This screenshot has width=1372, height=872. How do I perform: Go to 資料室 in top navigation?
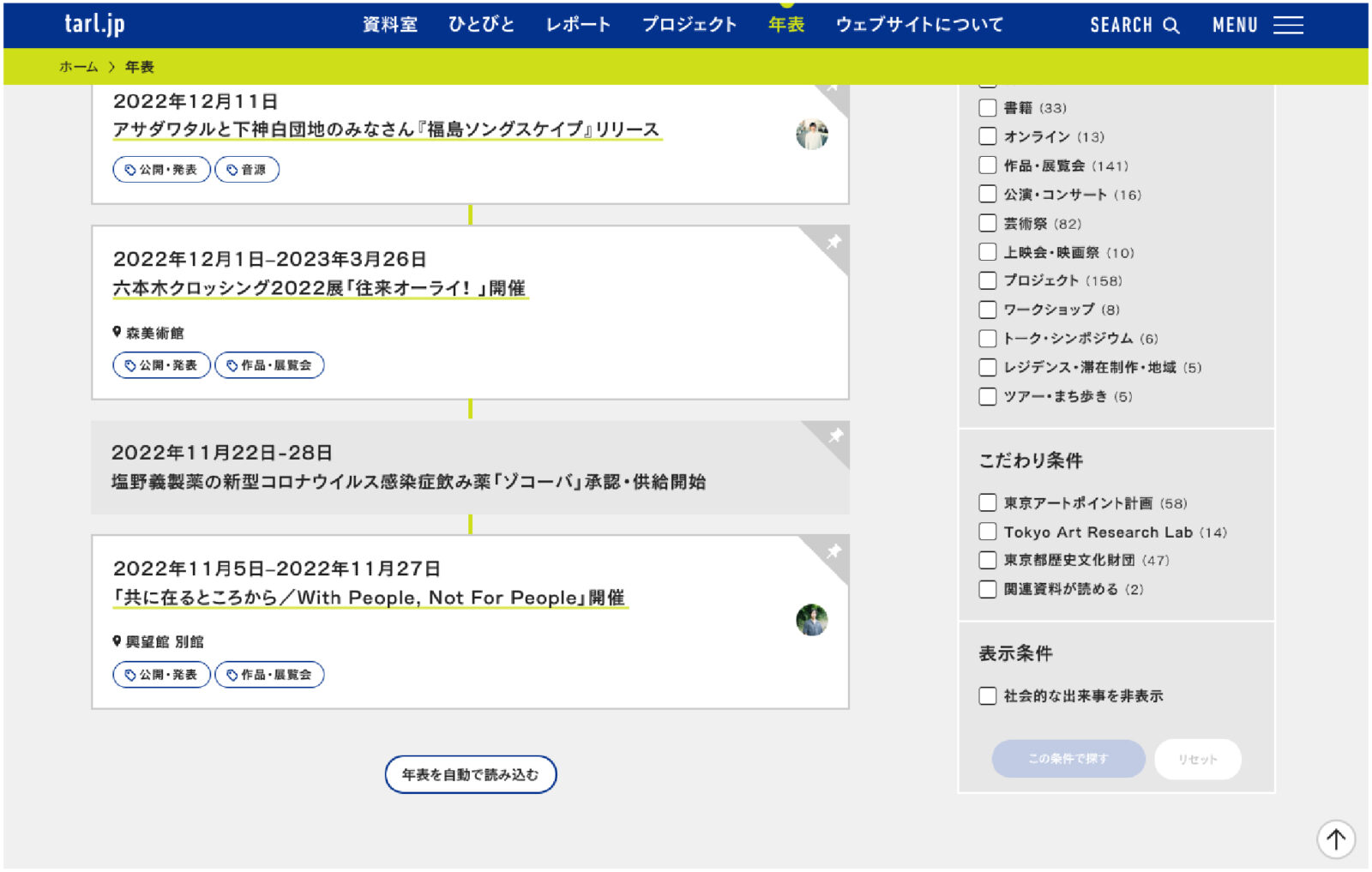(390, 25)
